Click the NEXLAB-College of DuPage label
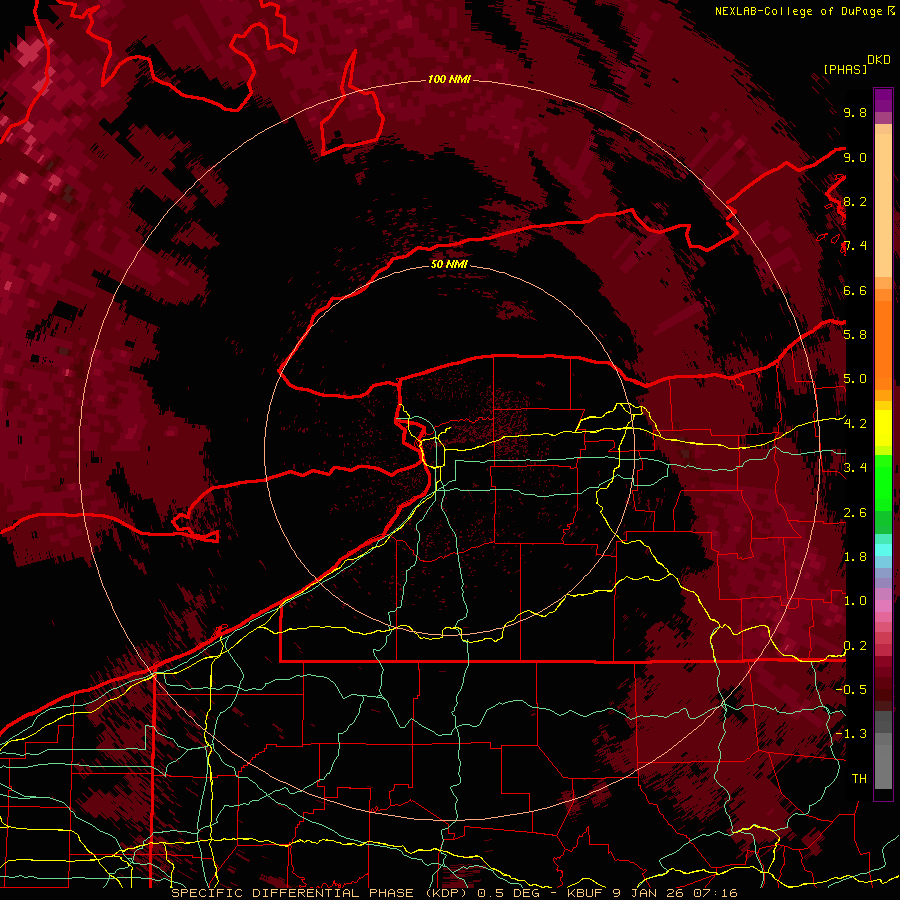Viewport: 900px width, 900px height. (x=798, y=11)
